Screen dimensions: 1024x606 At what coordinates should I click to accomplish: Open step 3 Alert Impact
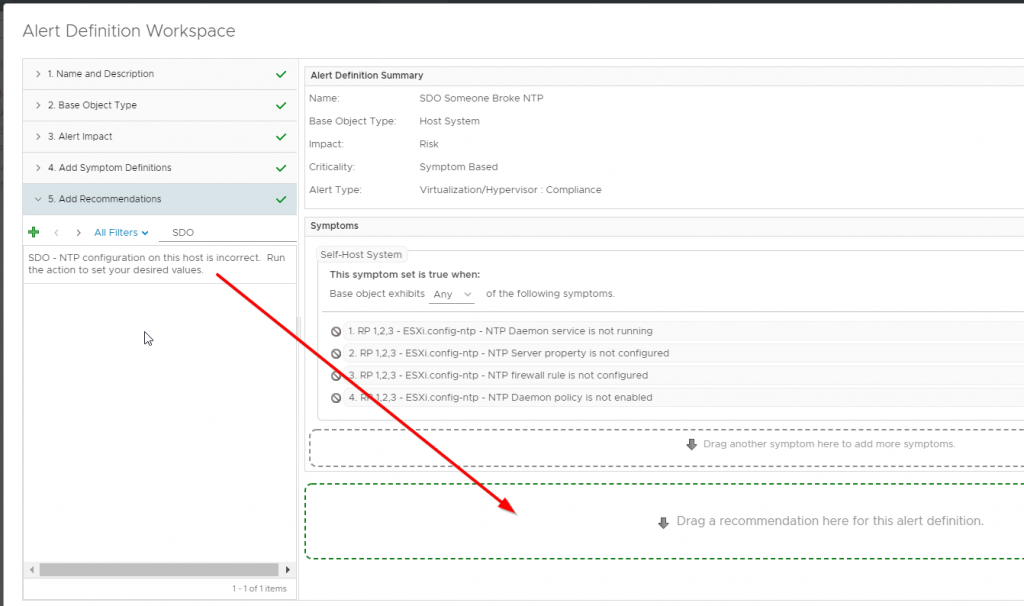click(85, 137)
